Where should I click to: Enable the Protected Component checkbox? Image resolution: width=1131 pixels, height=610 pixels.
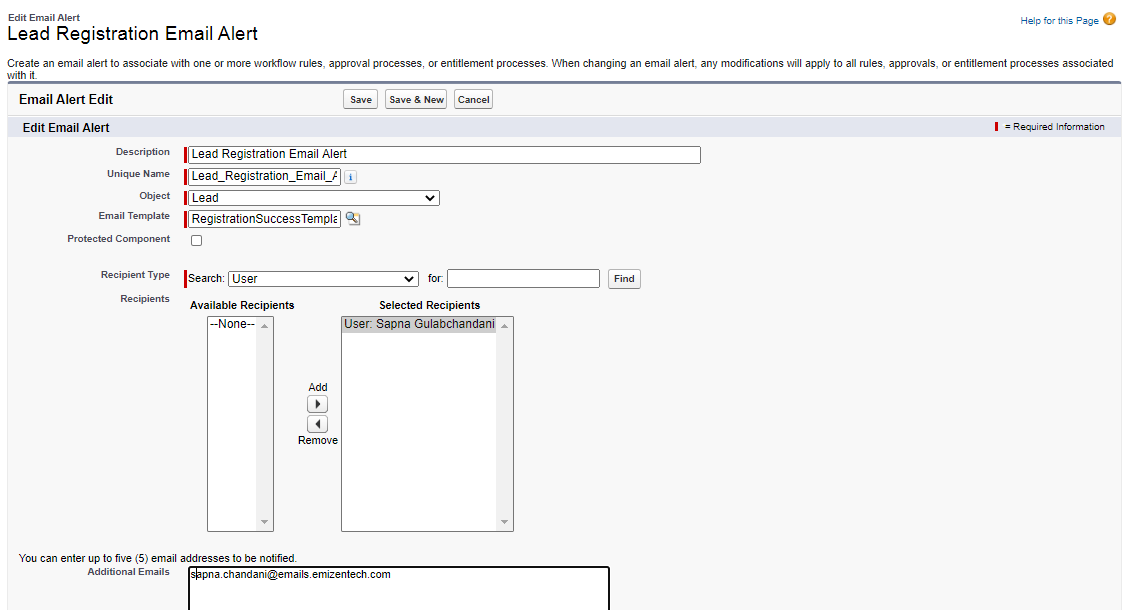coord(196,240)
